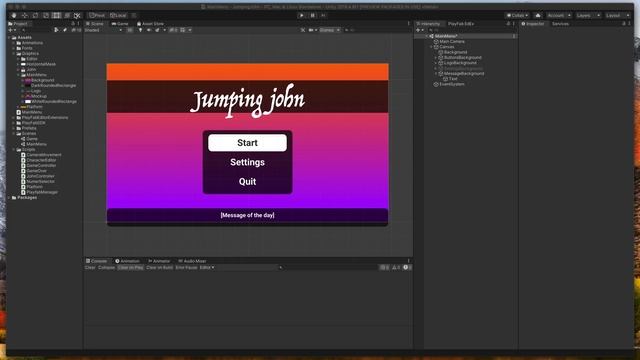Viewport: 640px width, 360px height.
Task: Toggle 2D view mode in Scene toolbar
Action: click(x=130, y=30)
